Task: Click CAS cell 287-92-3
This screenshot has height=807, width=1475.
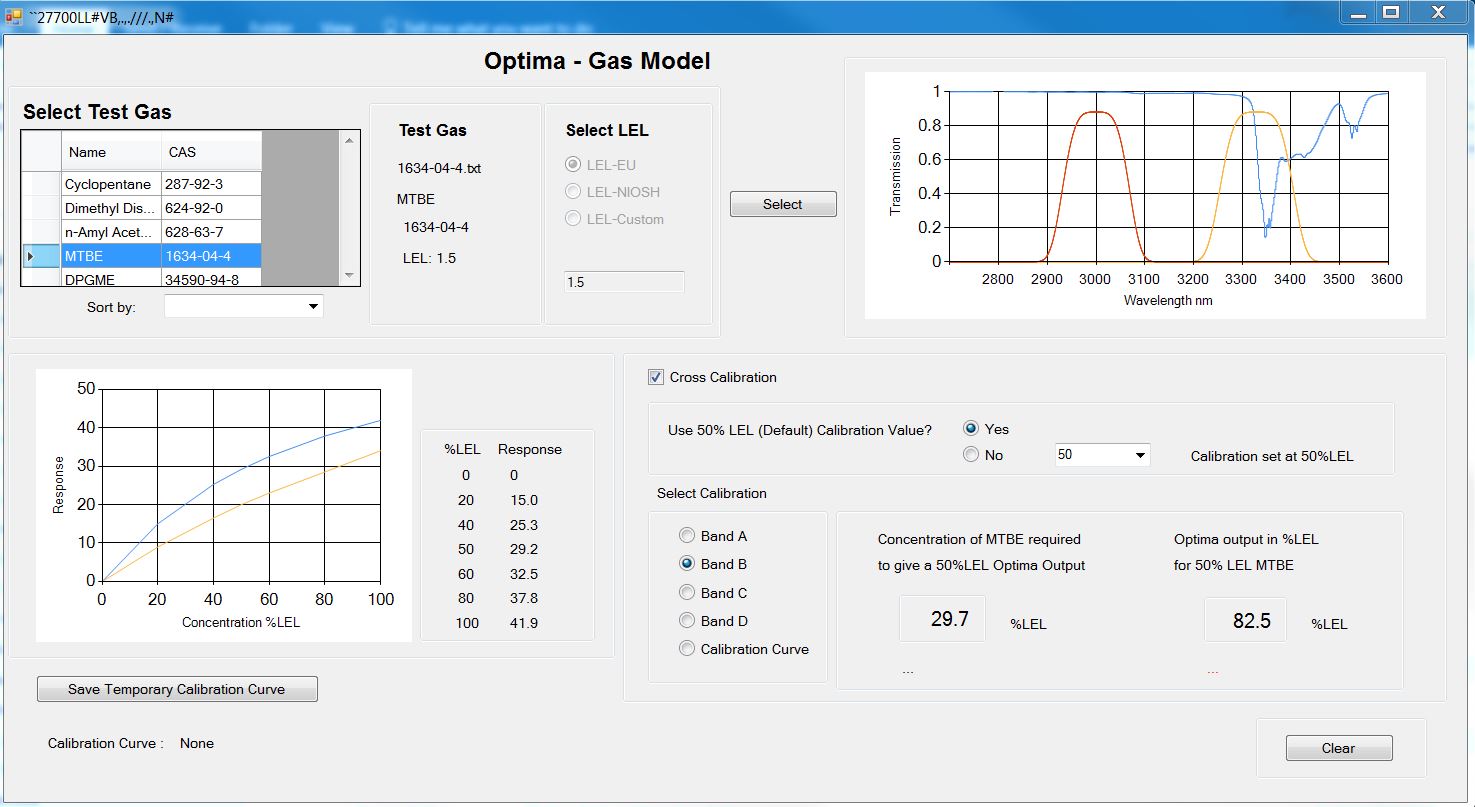Action: click(x=212, y=184)
